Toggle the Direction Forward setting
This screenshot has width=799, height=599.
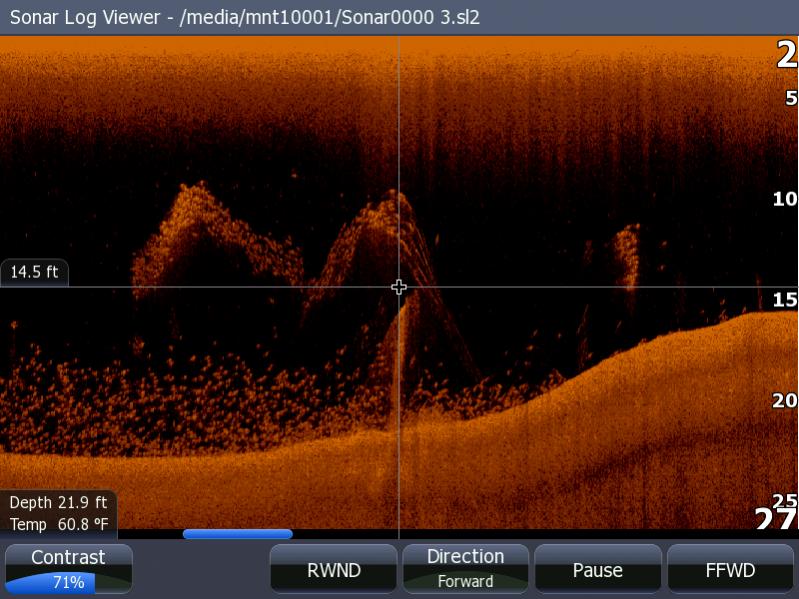(465, 569)
